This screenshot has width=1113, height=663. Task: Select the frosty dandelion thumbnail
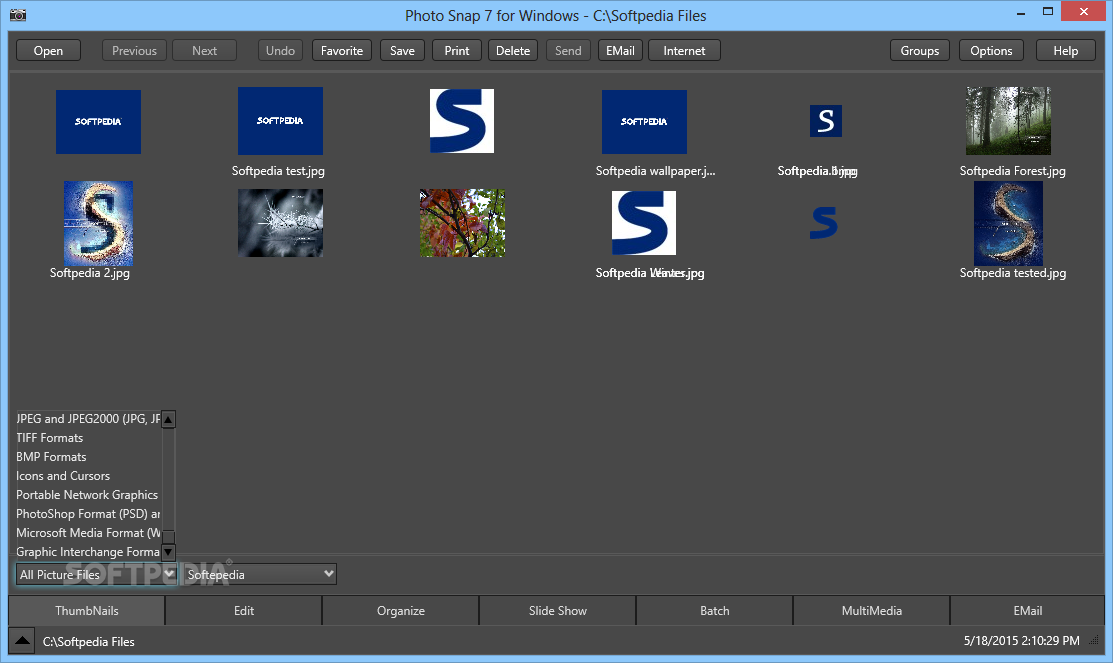point(280,223)
